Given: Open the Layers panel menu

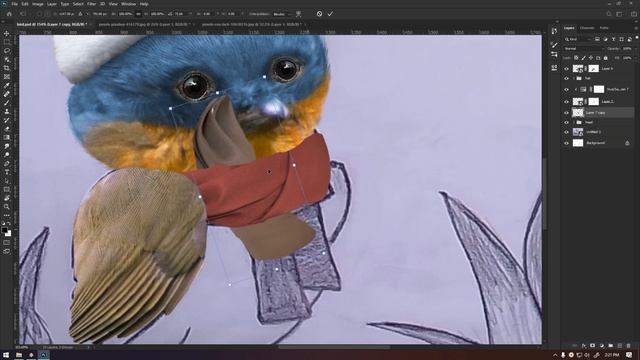Looking at the screenshot, I should tap(636, 28).
